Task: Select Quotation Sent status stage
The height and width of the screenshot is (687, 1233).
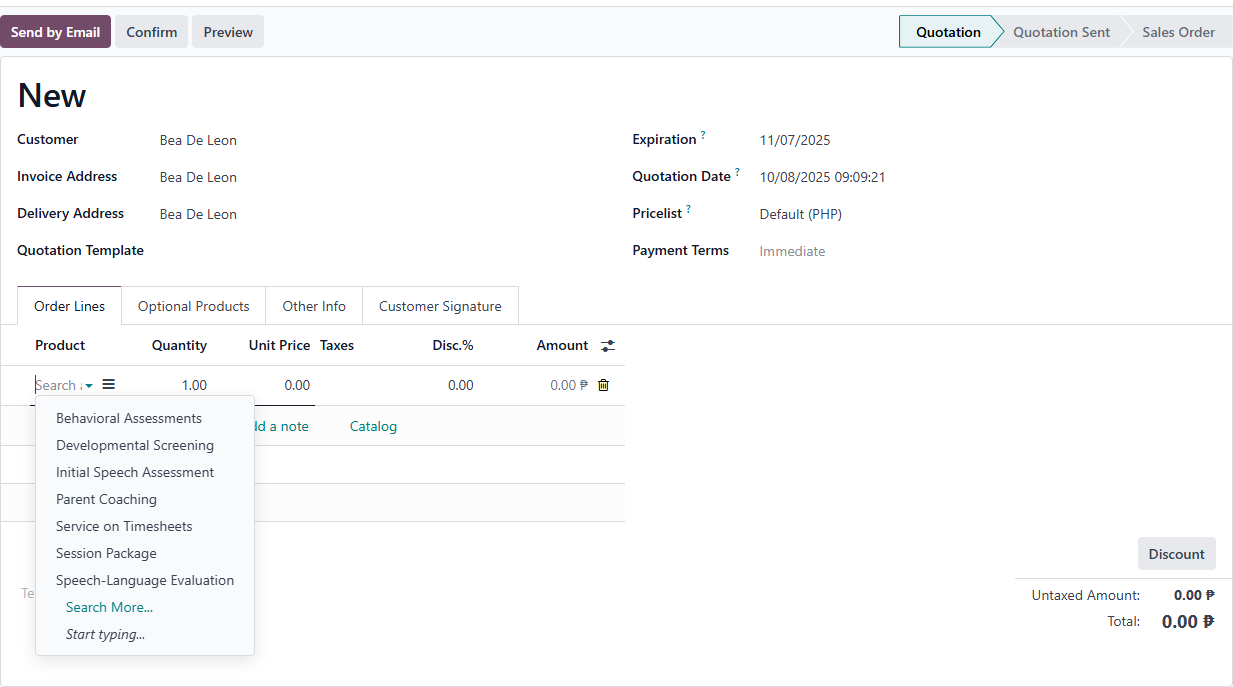Action: click(1061, 32)
